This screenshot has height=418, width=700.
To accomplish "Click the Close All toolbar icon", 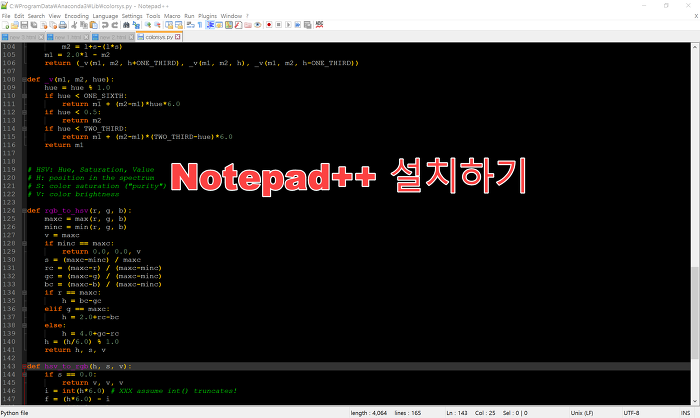I will coord(53,25).
